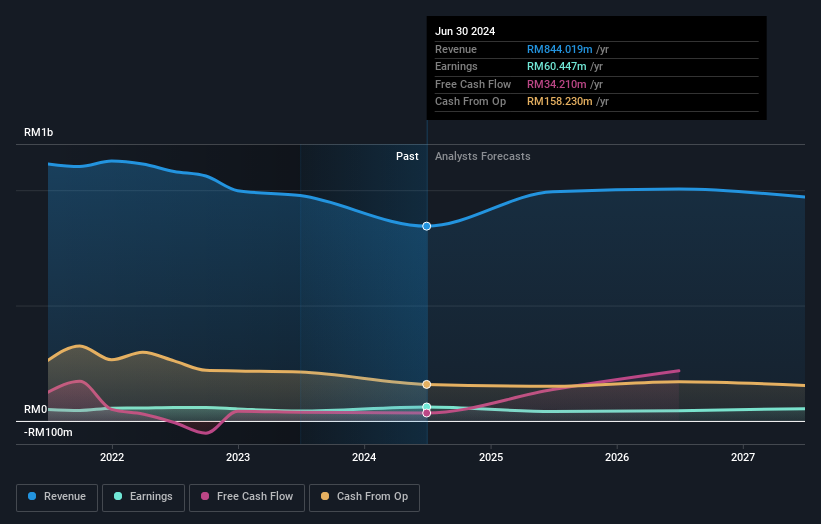Image resolution: width=821 pixels, height=524 pixels.
Task: Click the RM158.230m cash from op value
Action: 559,102
